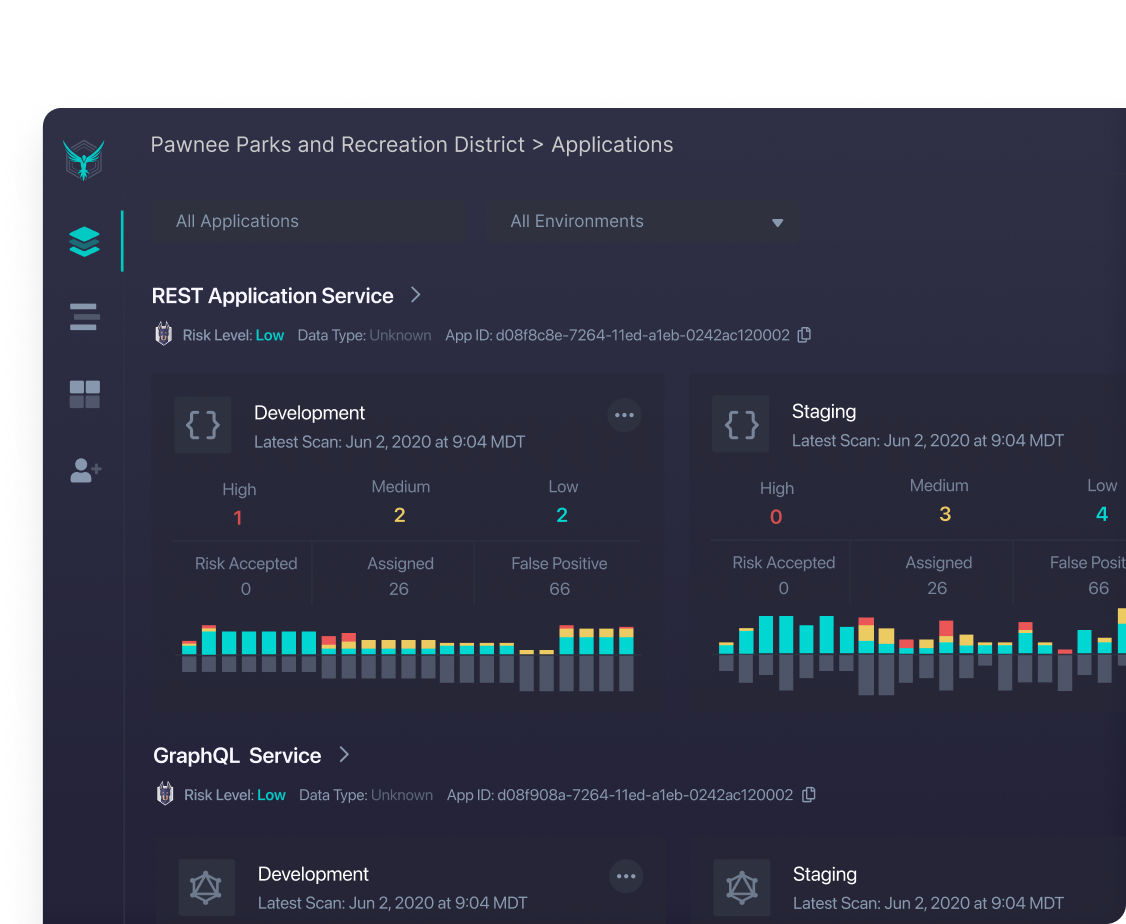Click the Risk Level shield badge for GraphQL Service
This screenshot has width=1126, height=924.
coord(165,793)
